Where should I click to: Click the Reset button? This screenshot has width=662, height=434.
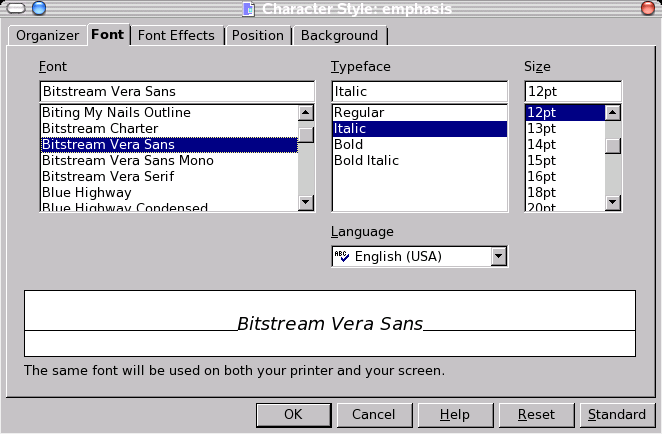[537, 414]
